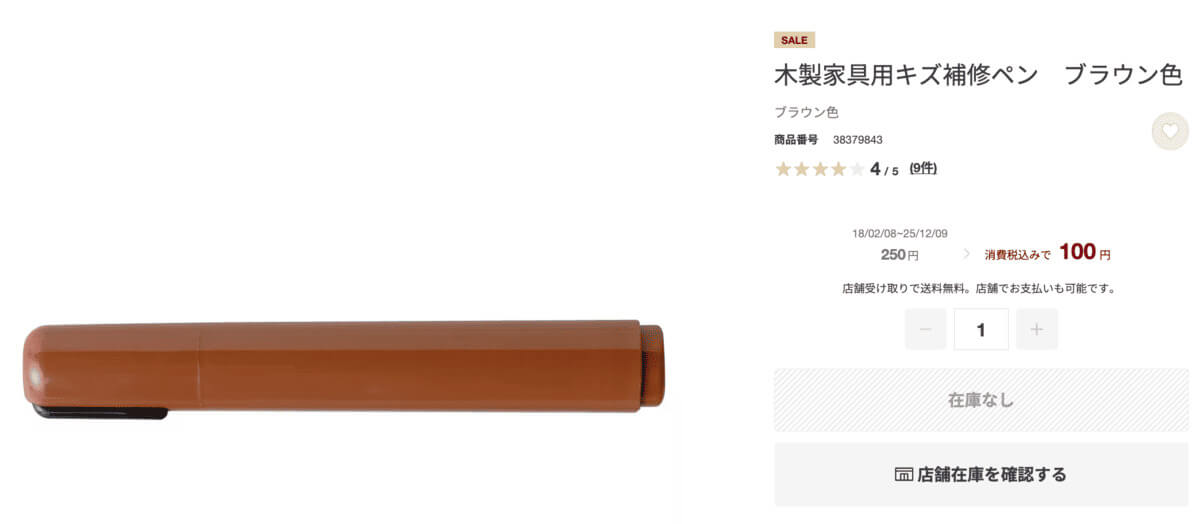
Task: Click the quantity input field showing 1
Action: [981, 329]
